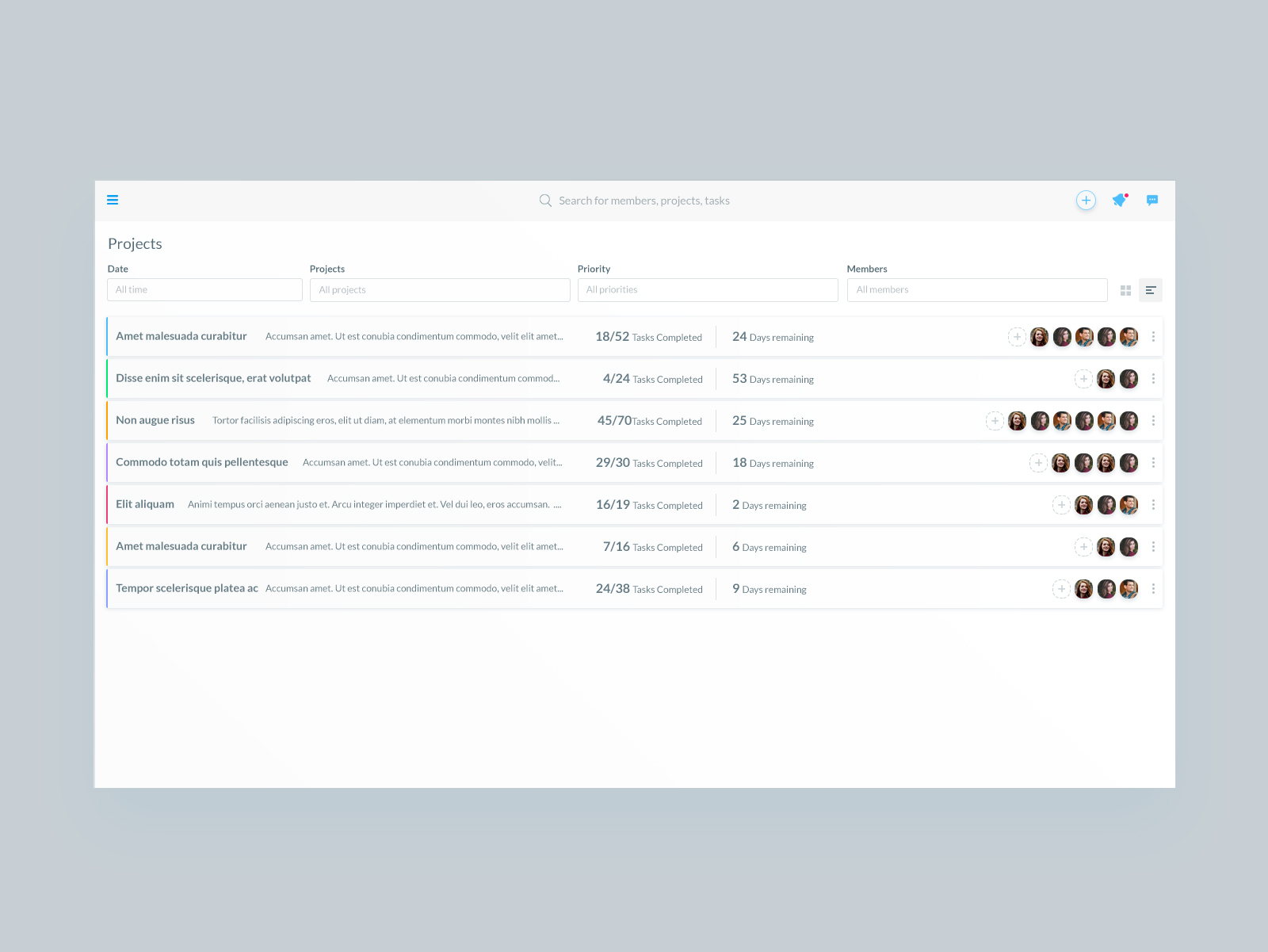This screenshot has width=1268, height=952.
Task: Open the navigation hamburger menu
Action: click(x=113, y=200)
